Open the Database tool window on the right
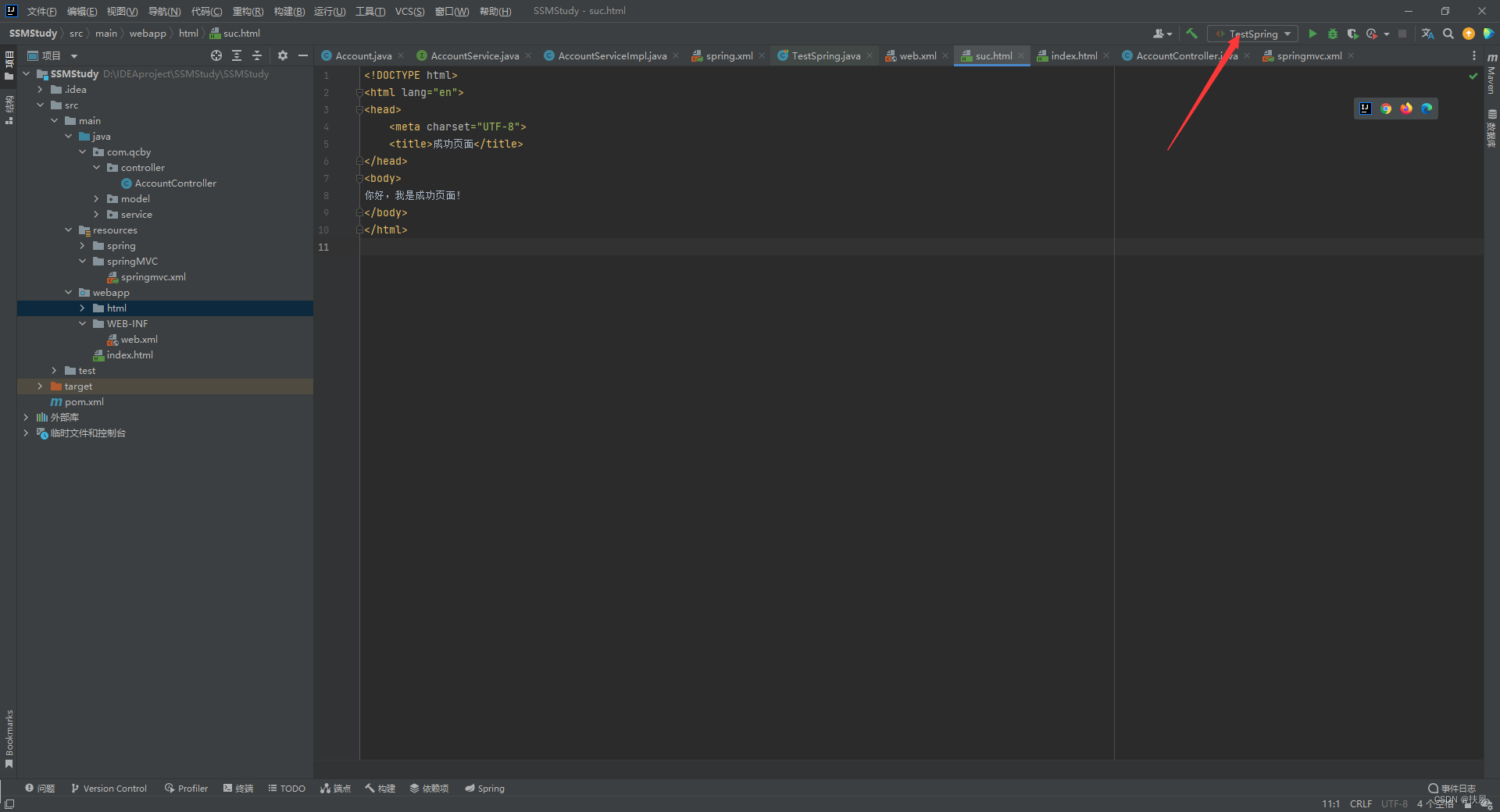This screenshot has height=812, width=1500. pos(1491,128)
